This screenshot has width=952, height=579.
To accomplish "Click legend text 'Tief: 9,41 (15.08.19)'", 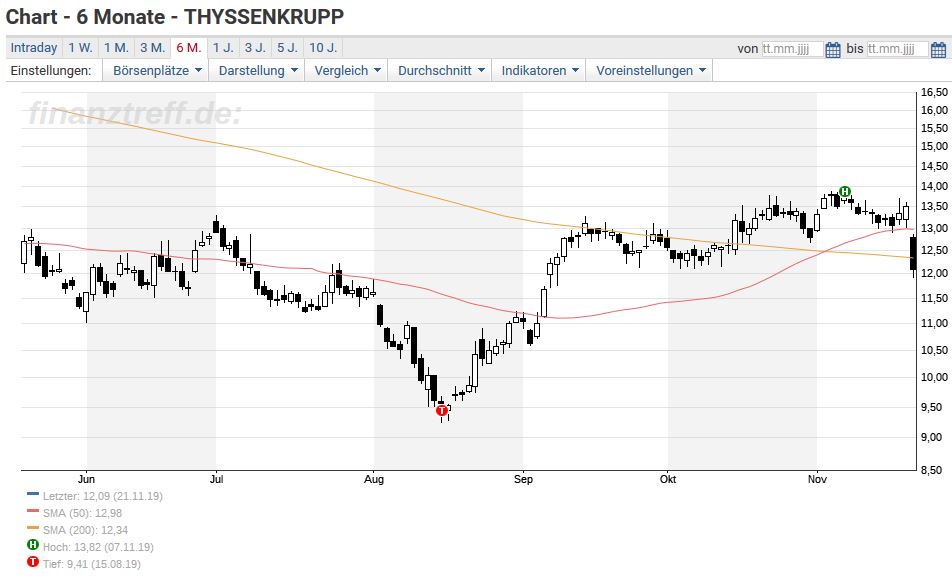I will pyautogui.click(x=91, y=564).
